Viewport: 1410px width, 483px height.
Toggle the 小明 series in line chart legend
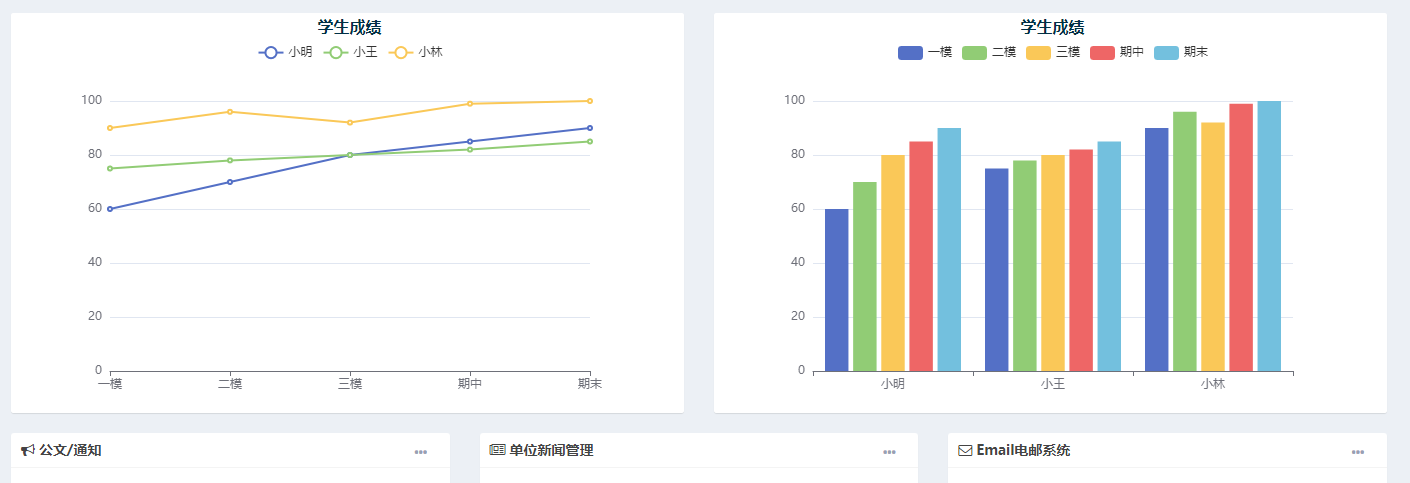click(285, 52)
